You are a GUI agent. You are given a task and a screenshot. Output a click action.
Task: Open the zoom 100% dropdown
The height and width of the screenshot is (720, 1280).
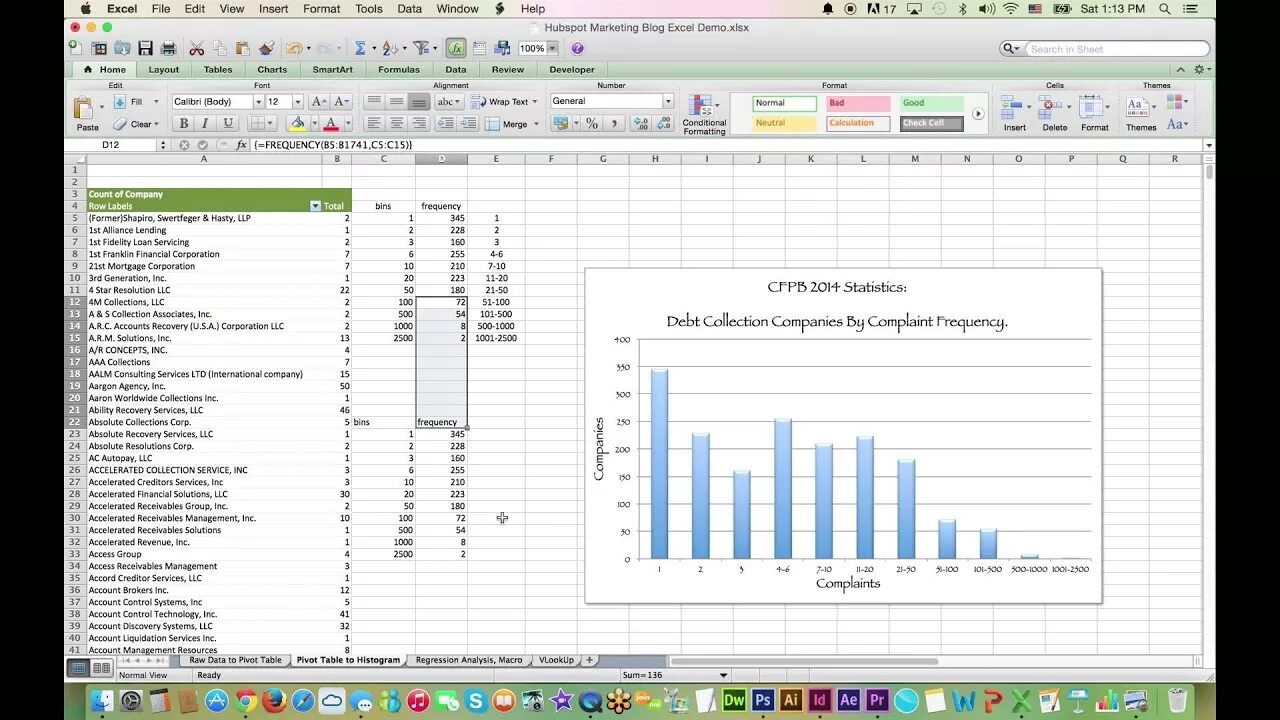pos(552,48)
